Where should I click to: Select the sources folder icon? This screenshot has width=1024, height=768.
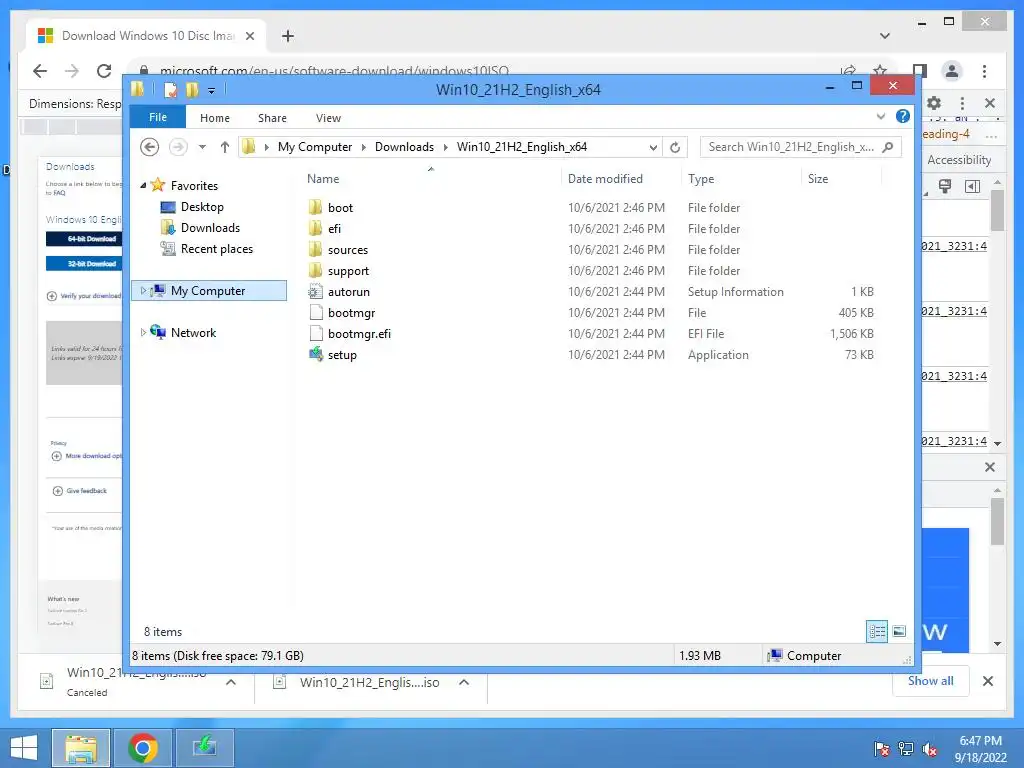click(315, 249)
